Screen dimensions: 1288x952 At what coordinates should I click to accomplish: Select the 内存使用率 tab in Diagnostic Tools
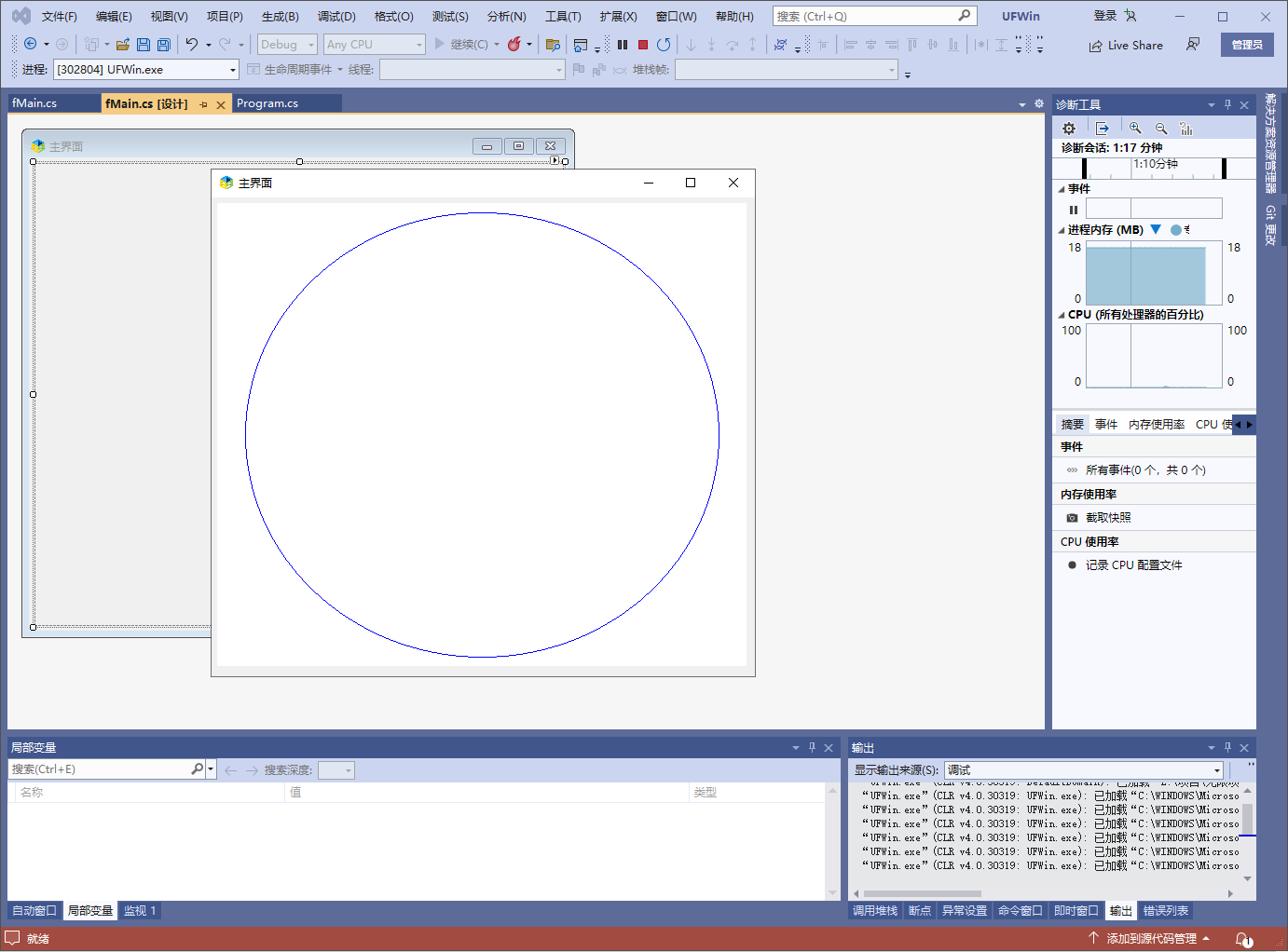pos(1157,424)
